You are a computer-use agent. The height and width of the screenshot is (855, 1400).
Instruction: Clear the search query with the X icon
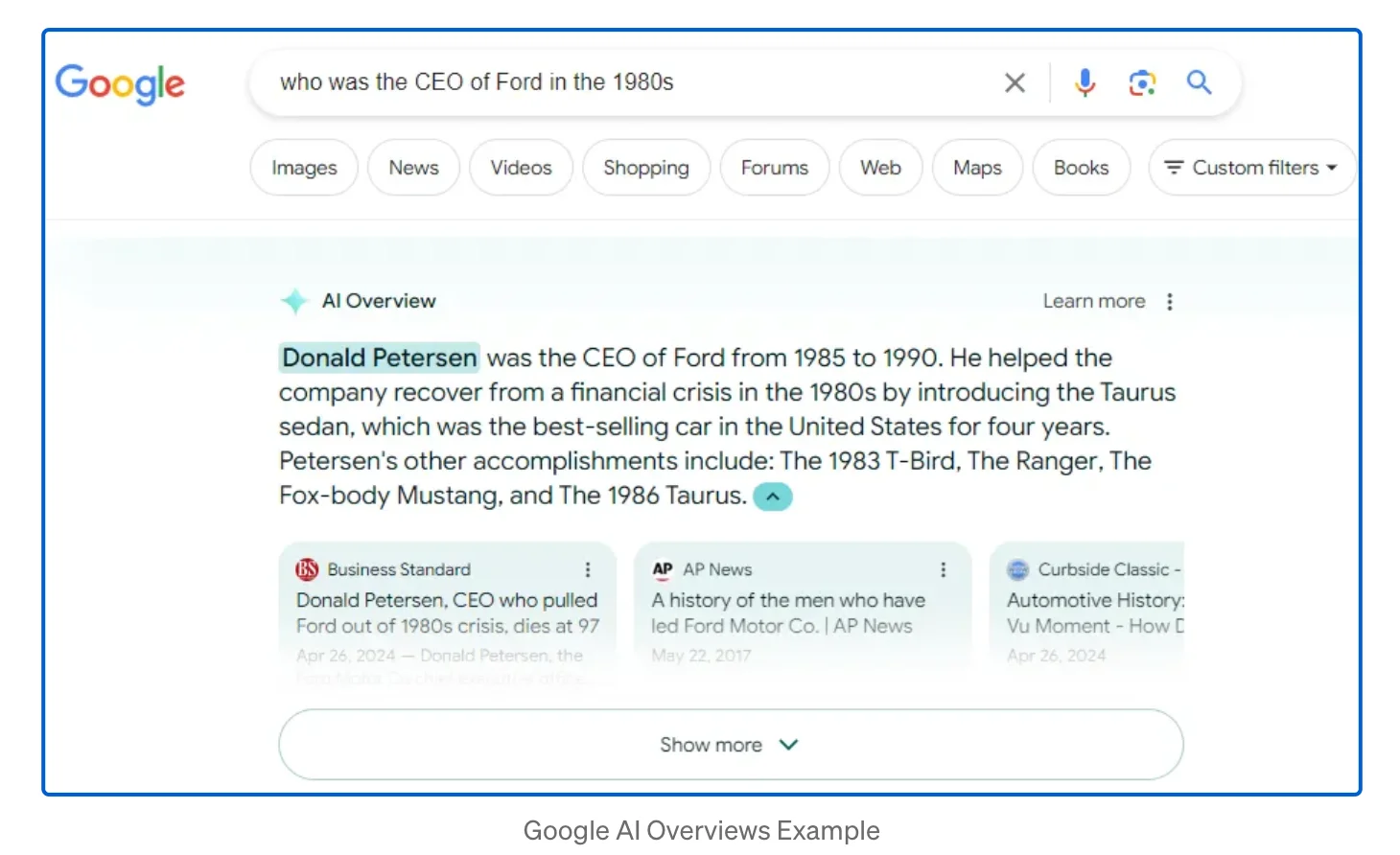point(1015,82)
